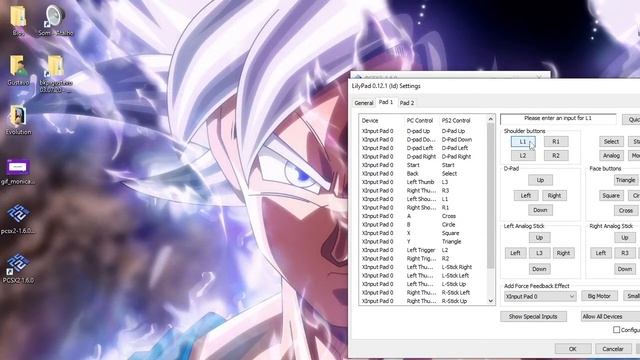Bind Left Analog Stick Down

539,269
